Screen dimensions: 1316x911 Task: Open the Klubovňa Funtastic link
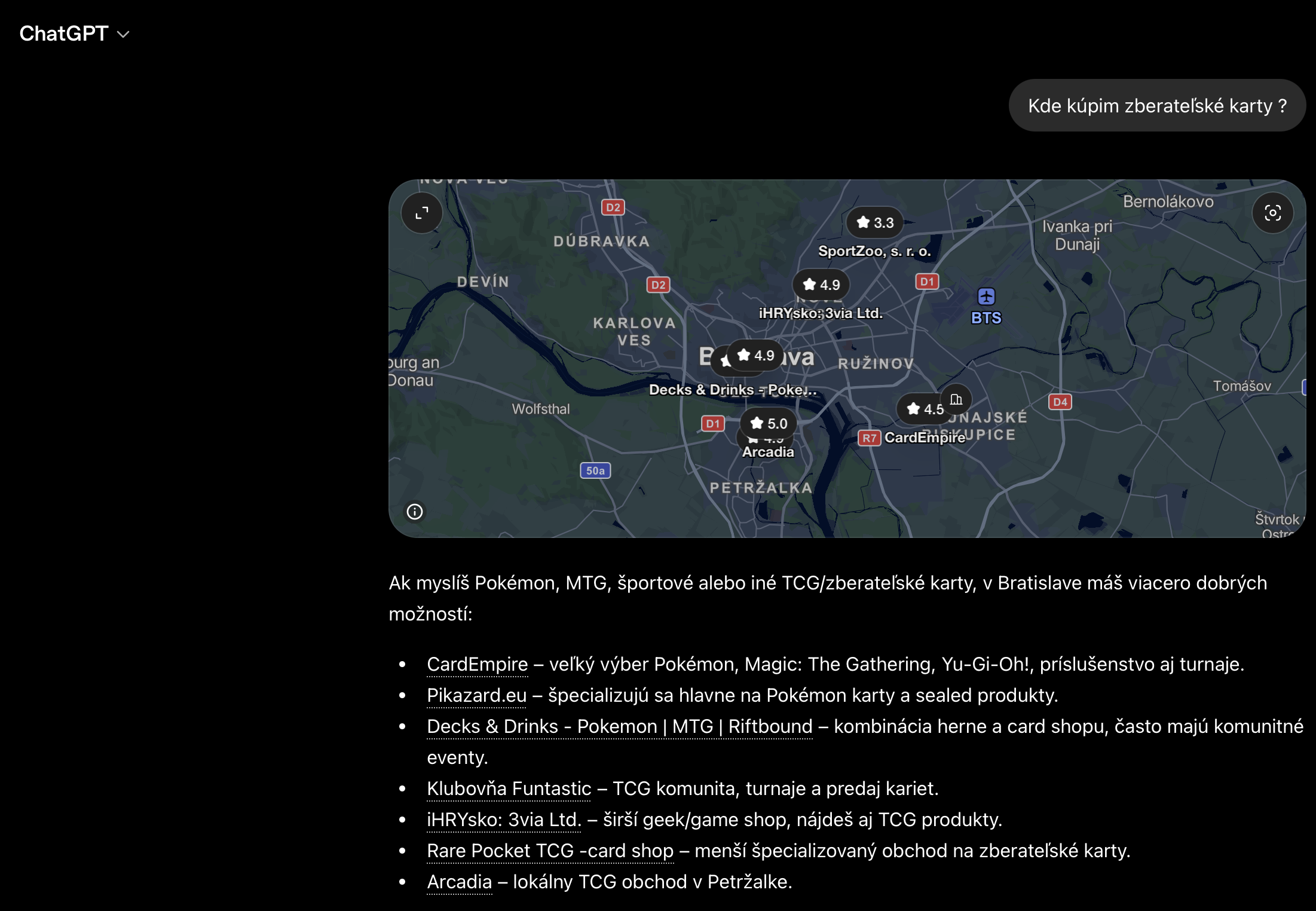[x=509, y=789]
